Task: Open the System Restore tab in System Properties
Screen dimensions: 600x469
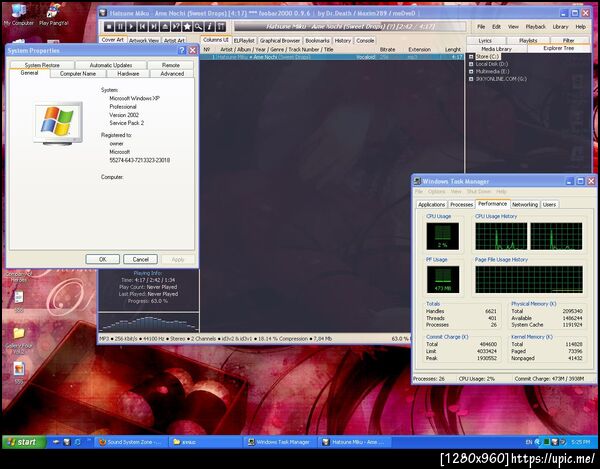Action: pos(42,65)
